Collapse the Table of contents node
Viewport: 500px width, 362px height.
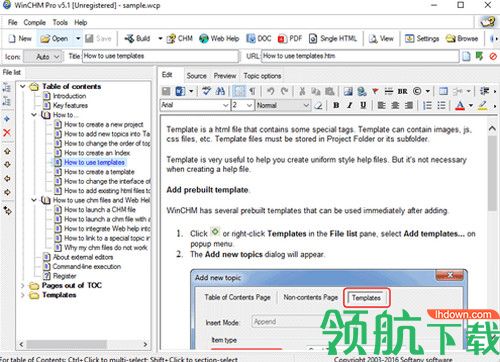pyautogui.click(x=22, y=86)
